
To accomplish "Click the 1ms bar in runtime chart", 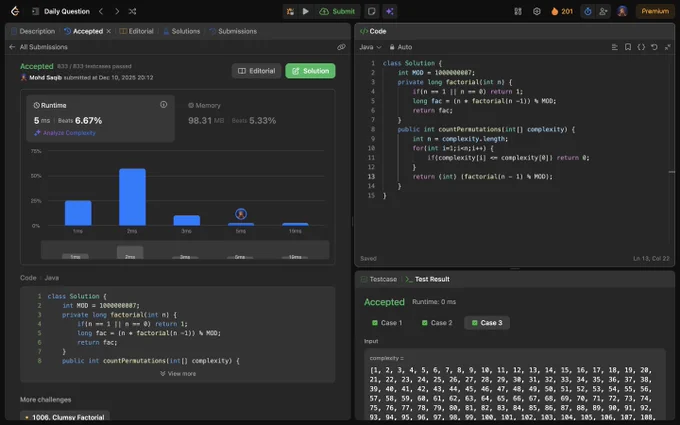I will pyautogui.click(x=78, y=213).
